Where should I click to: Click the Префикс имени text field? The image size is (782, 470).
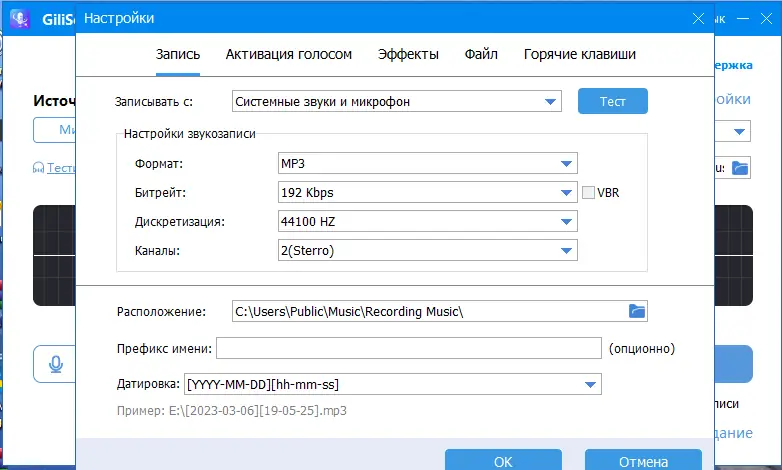408,348
